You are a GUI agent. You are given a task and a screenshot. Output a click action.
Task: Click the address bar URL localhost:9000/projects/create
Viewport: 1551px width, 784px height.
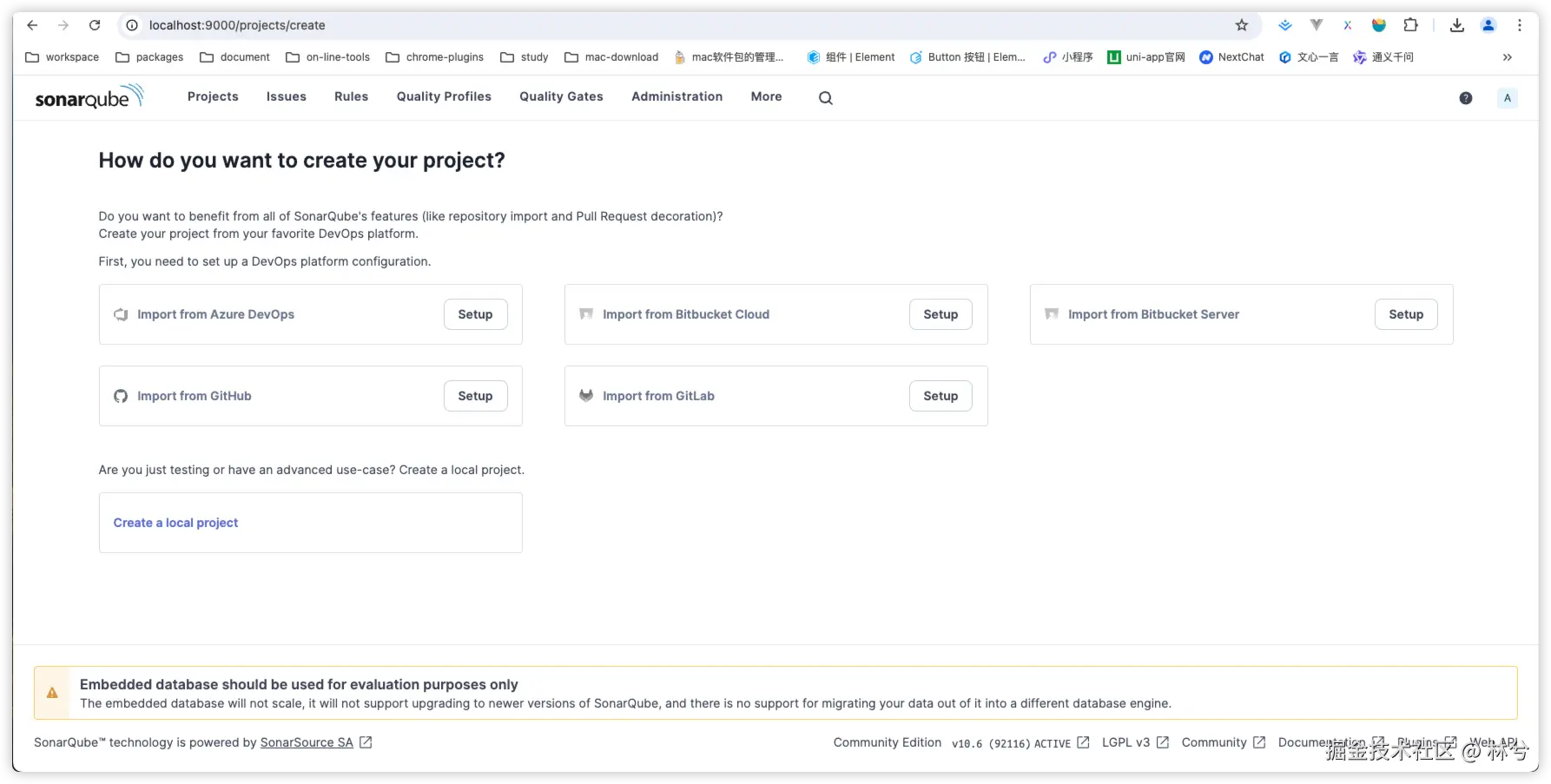coord(237,25)
